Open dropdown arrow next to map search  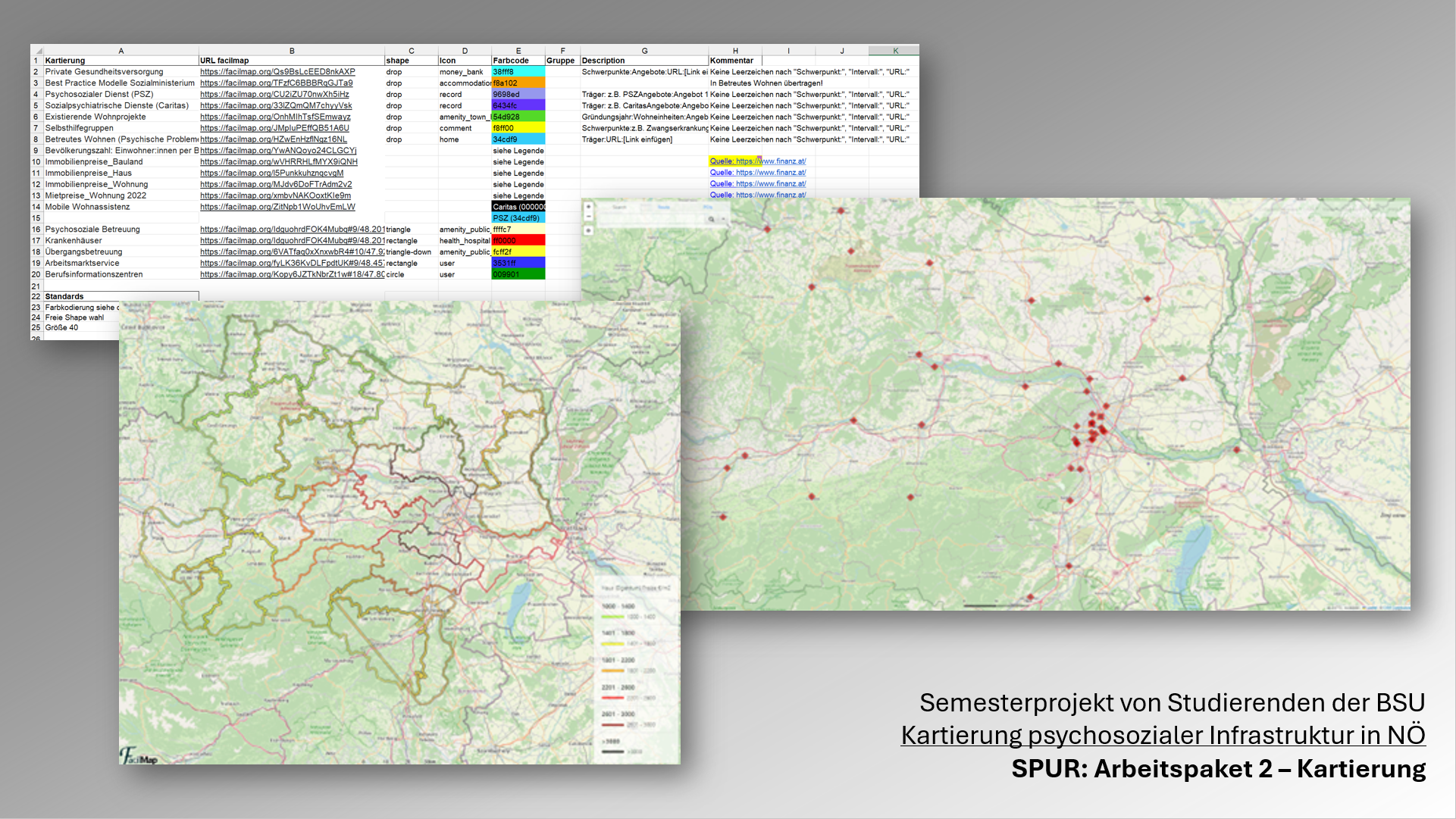723,219
